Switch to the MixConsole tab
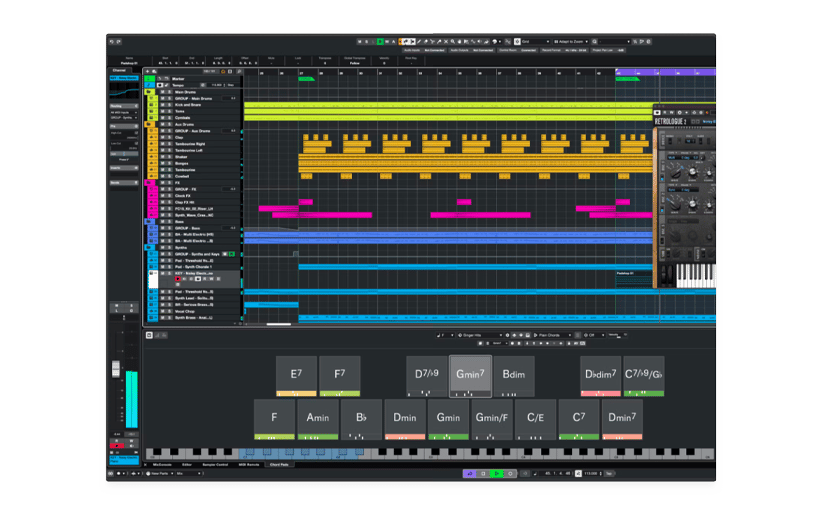 [x=163, y=464]
